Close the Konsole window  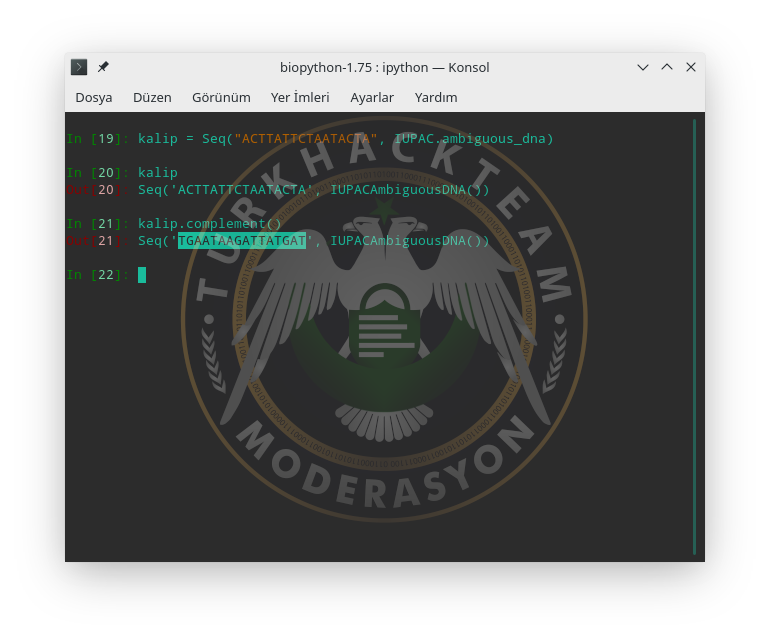coord(691,67)
